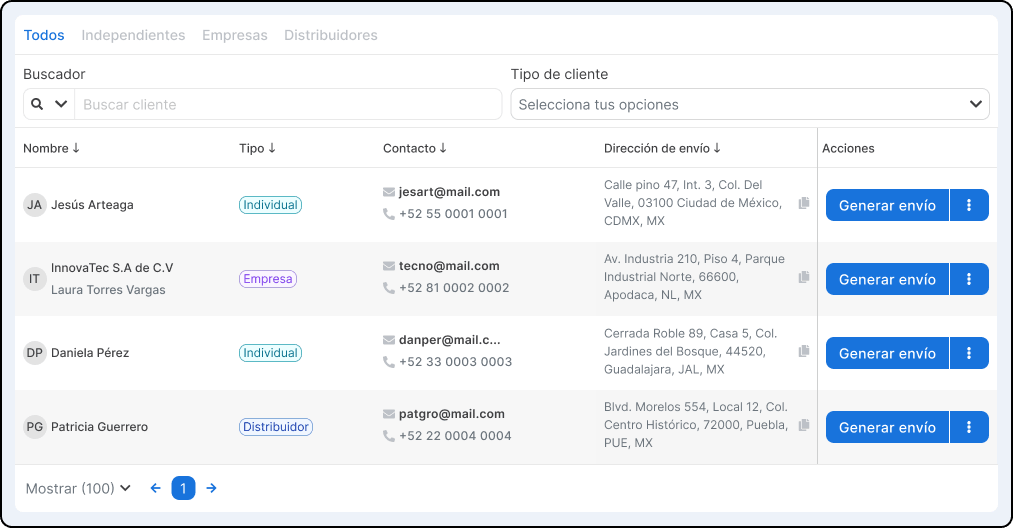Screen dimensions: 1013x528
Task: Sort table by Nombre column
Action: coord(51,148)
